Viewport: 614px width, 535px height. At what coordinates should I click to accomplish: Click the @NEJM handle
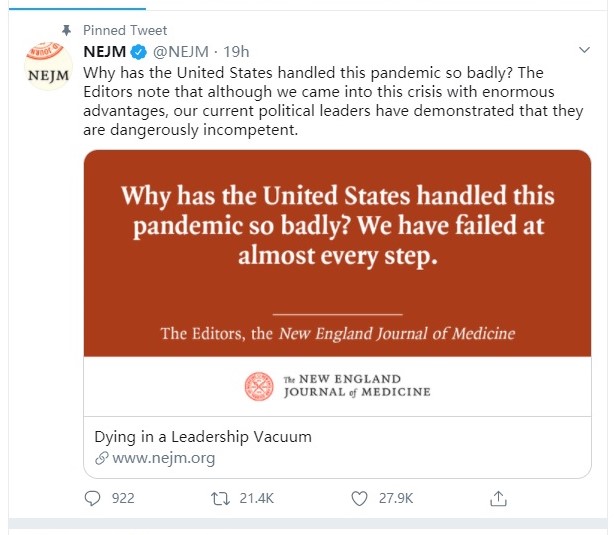click(182, 49)
